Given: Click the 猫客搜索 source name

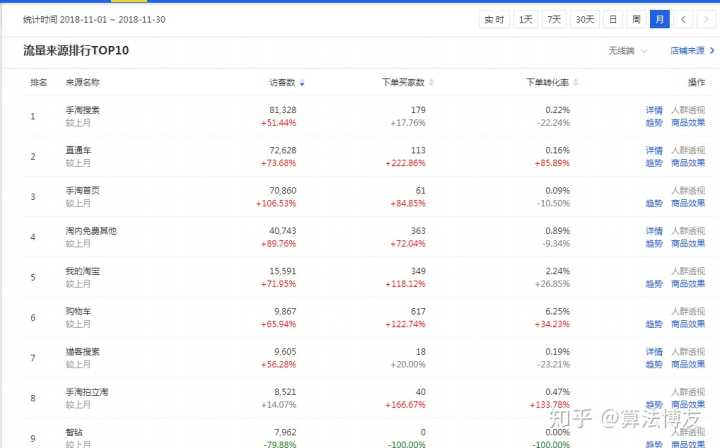Looking at the screenshot, I should click(x=83, y=352).
